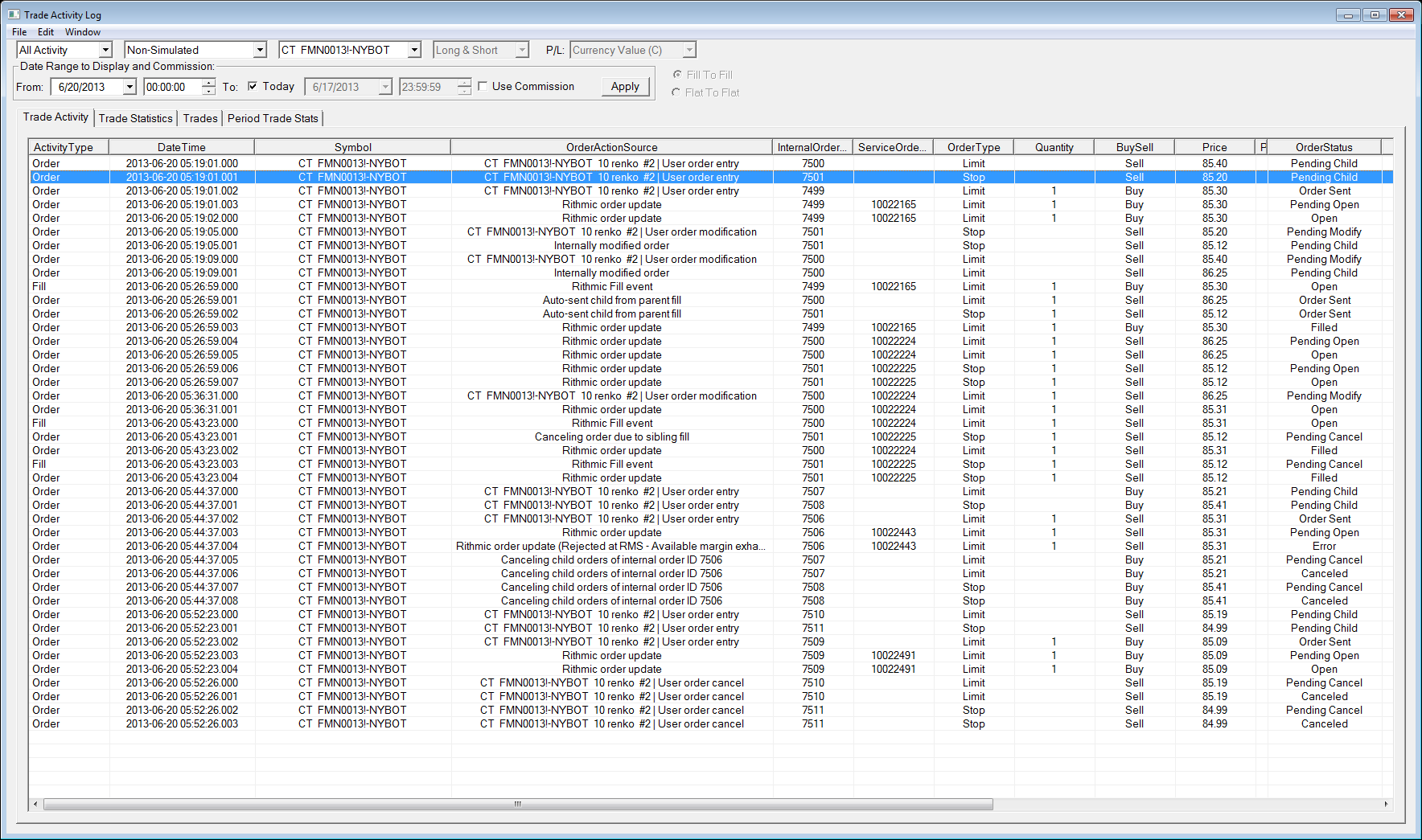The image size is (1422, 840).
Task: Open the Non-Simulated account type dropdown
Action: (260, 50)
